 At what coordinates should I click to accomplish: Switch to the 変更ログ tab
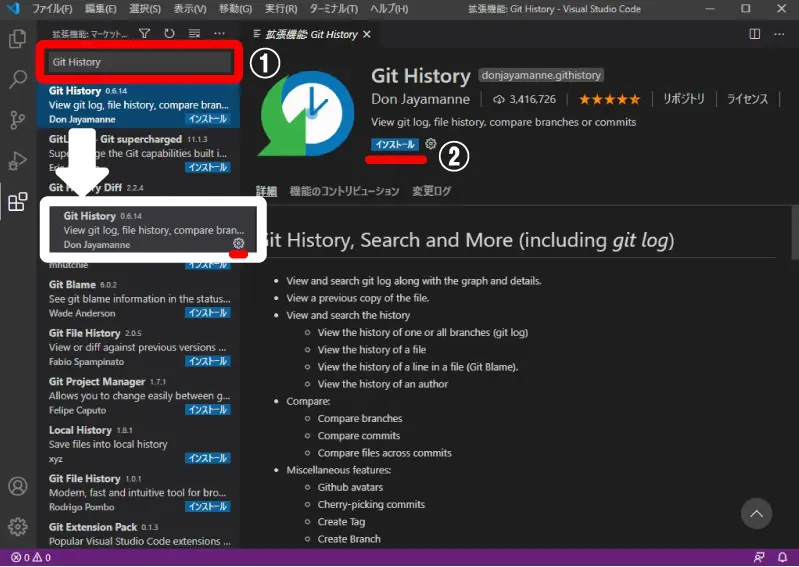coord(432,191)
